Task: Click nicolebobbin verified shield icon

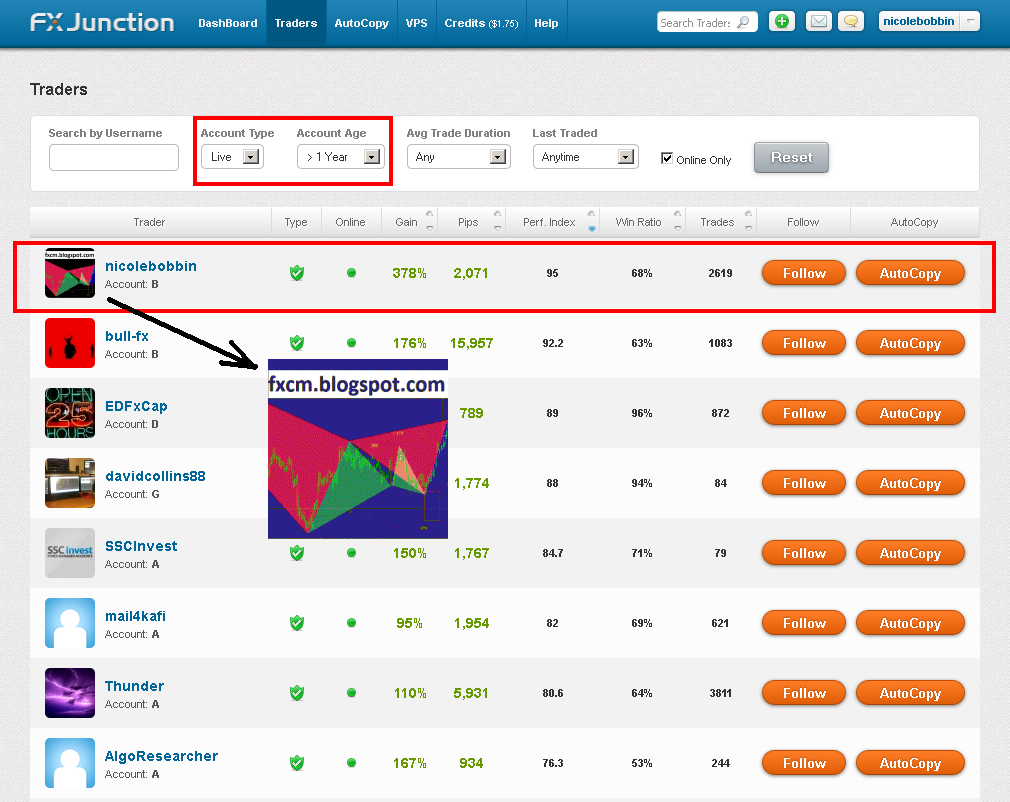Action: coord(296,273)
